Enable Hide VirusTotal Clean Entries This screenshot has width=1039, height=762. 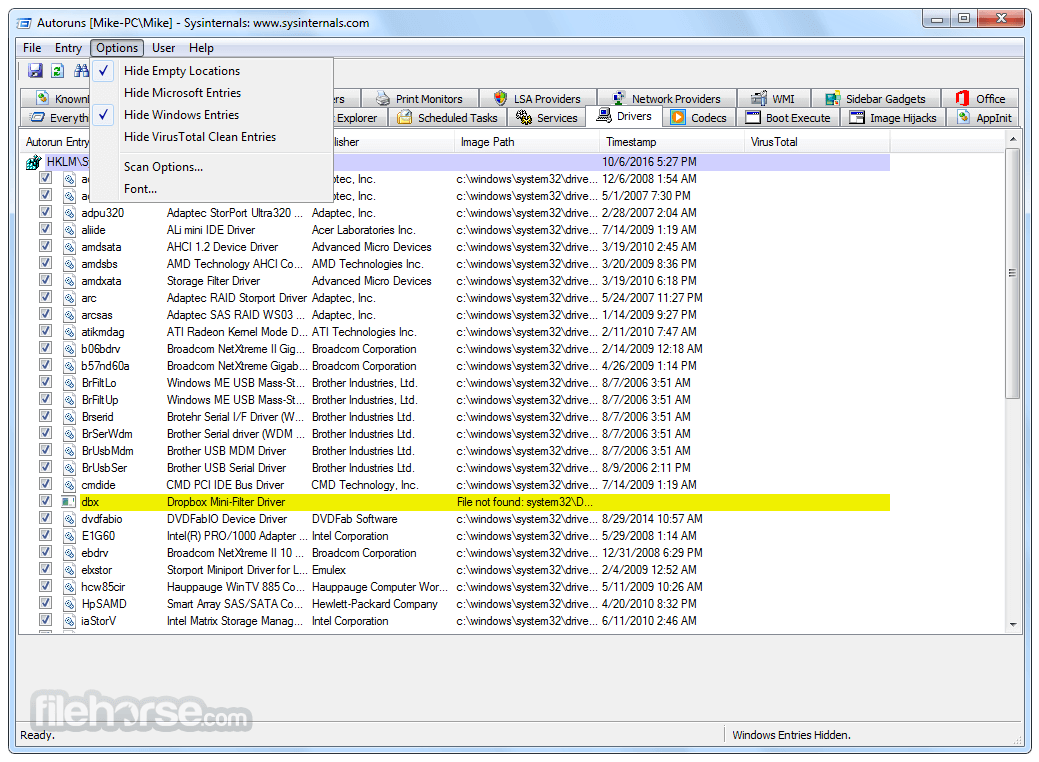point(211,136)
